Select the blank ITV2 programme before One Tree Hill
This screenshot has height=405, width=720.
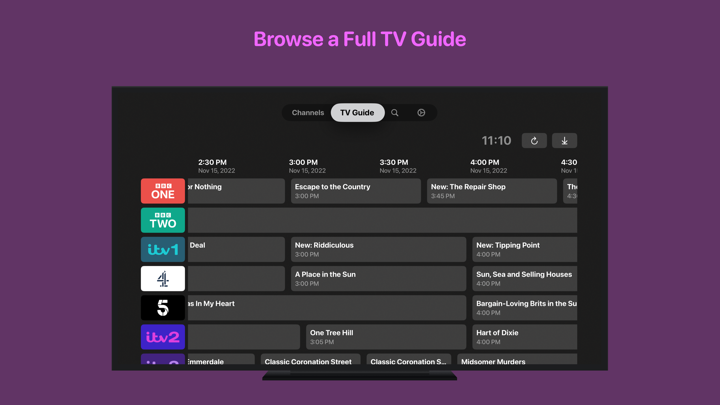pyautogui.click(x=244, y=337)
